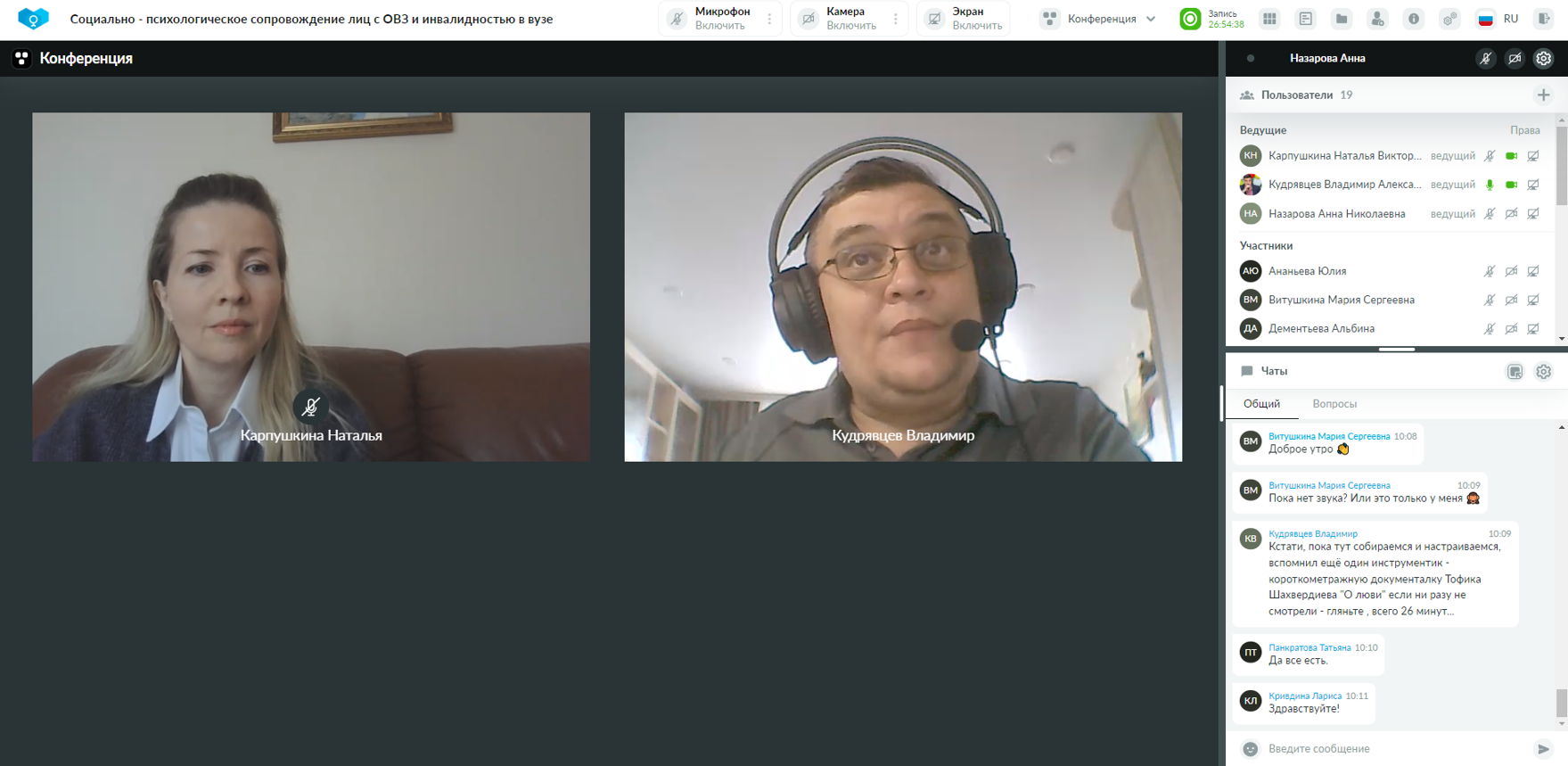1568x766 pixels.
Task: Open role dropdown for Кудрявцев Владимир
Action: tap(1453, 185)
